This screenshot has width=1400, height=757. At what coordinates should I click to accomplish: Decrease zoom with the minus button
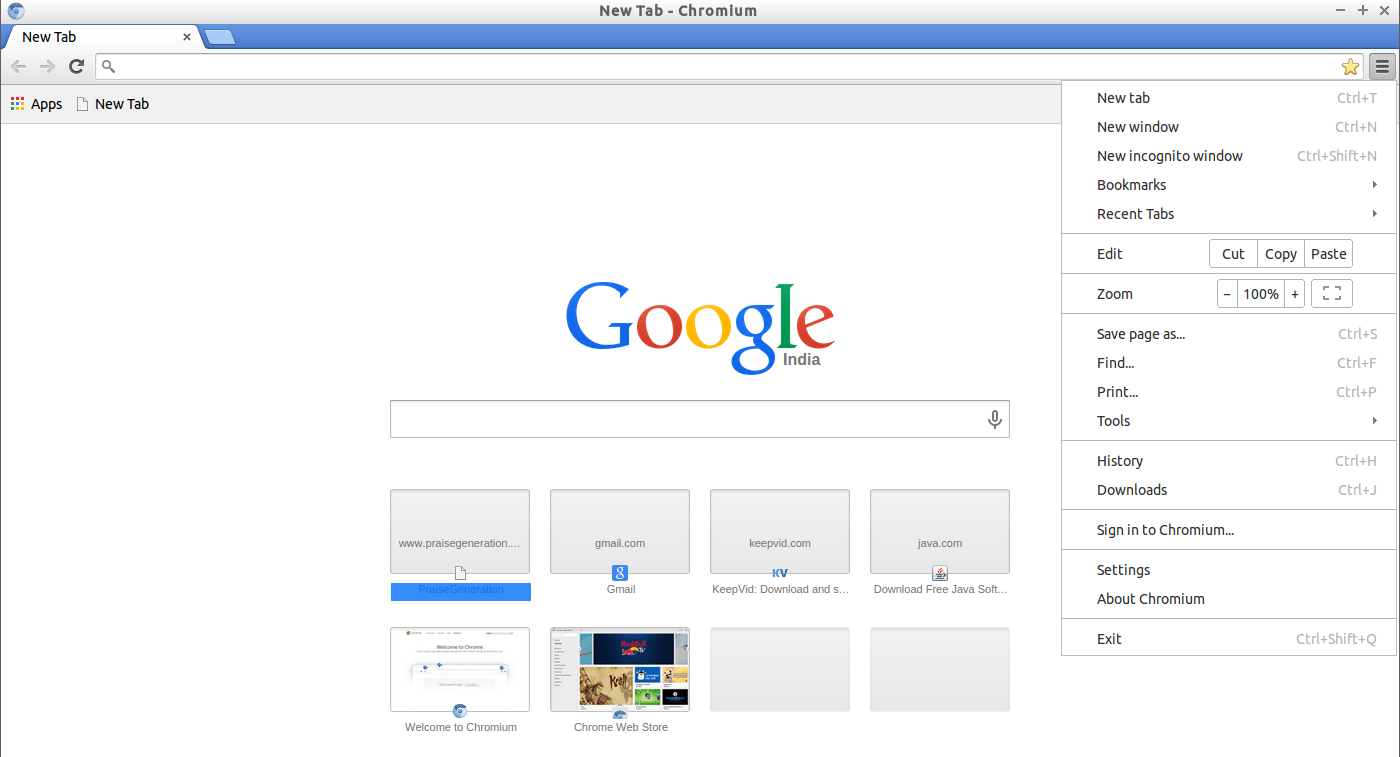[1227, 294]
